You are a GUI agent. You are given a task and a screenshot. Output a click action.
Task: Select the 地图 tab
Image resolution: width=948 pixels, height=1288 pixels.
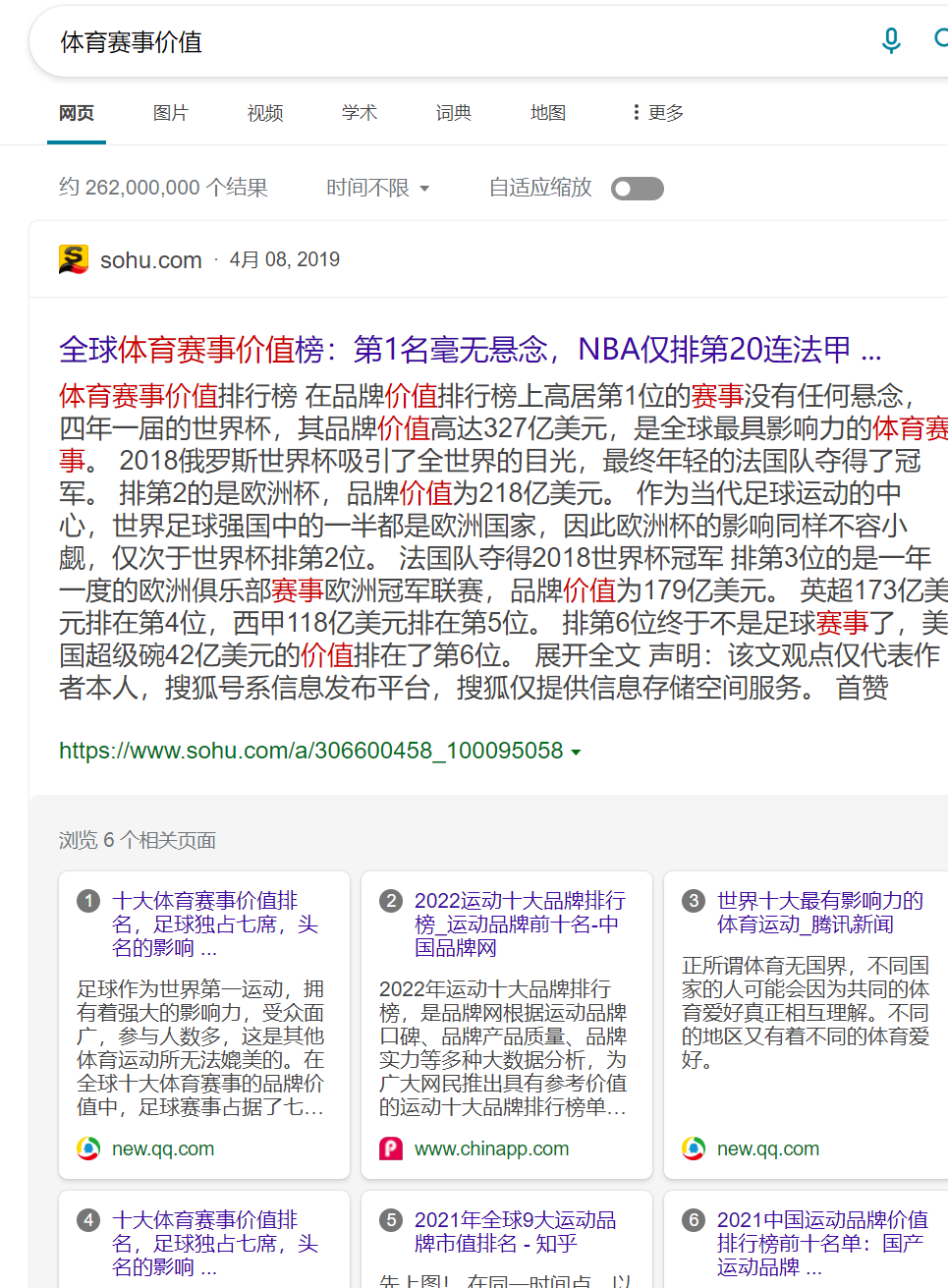(547, 113)
